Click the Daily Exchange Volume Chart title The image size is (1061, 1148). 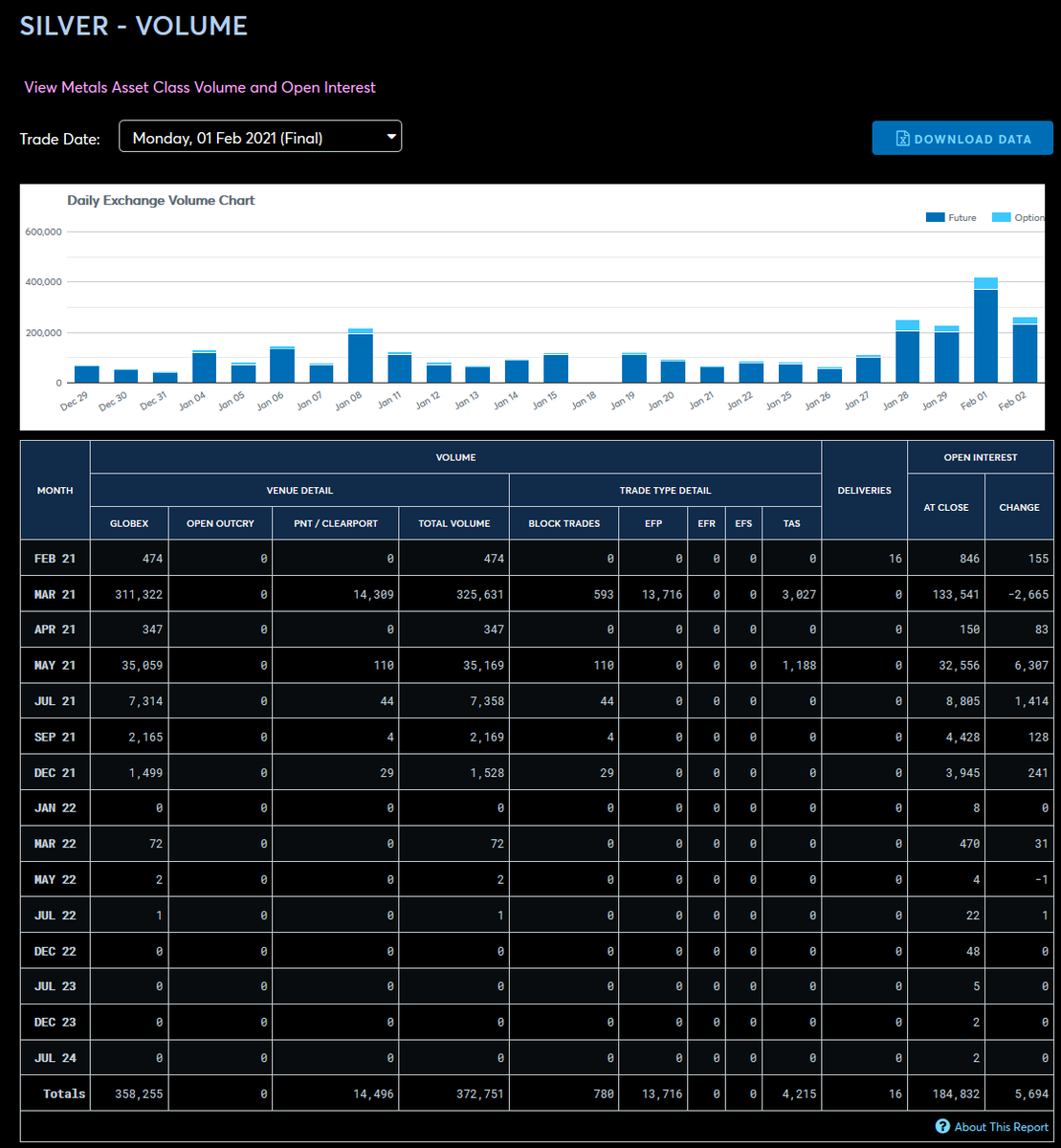click(x=161, y=201)
